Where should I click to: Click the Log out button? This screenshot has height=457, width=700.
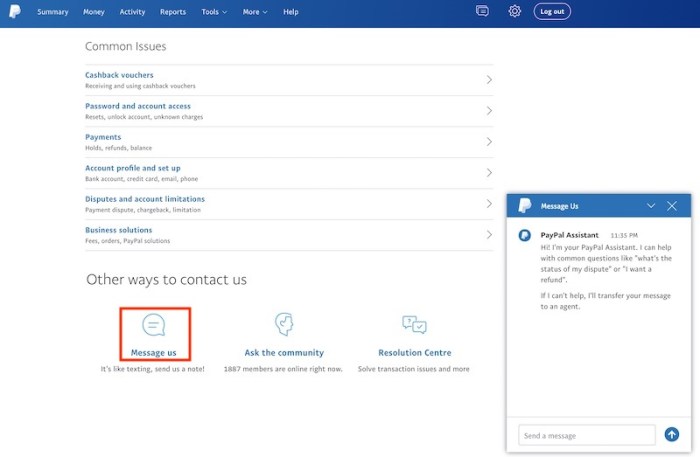tap(552, 12)
